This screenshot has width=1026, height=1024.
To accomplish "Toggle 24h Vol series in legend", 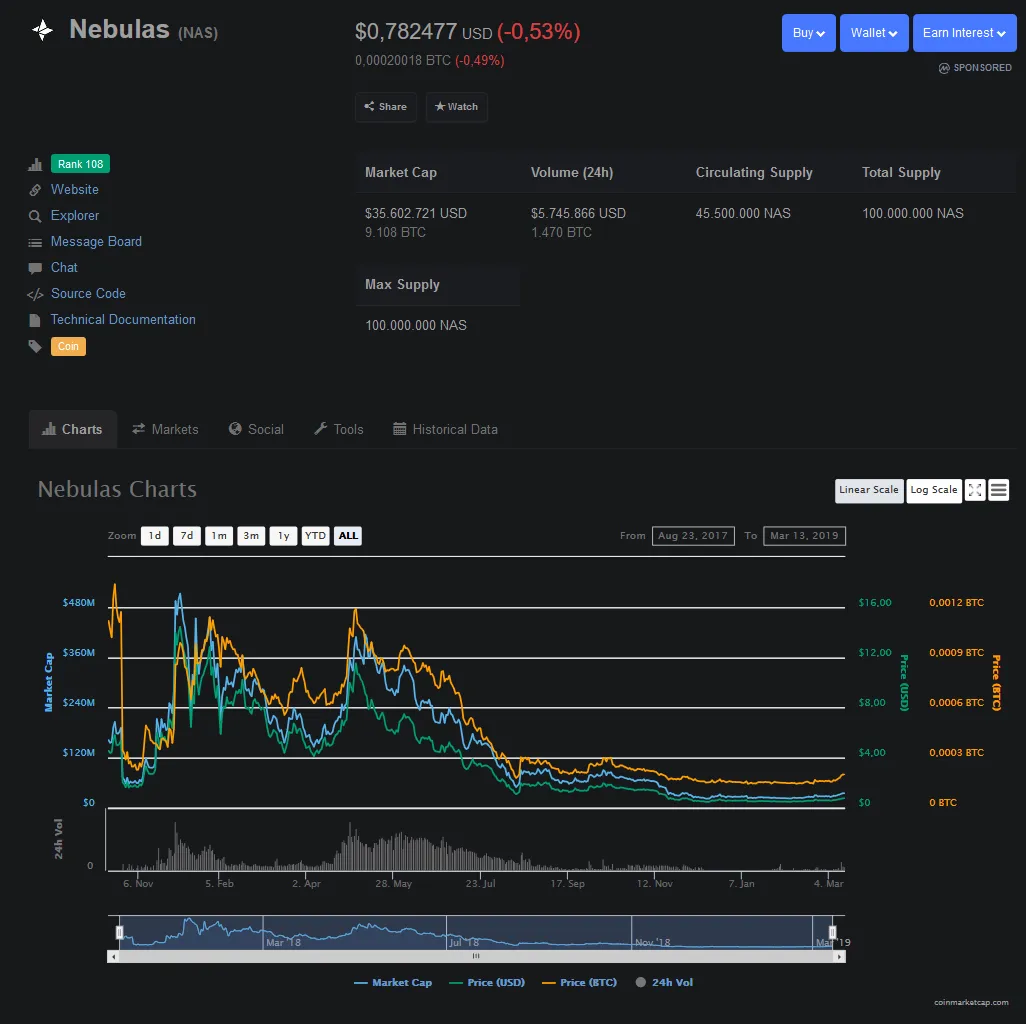I will [x=664, y=982].
